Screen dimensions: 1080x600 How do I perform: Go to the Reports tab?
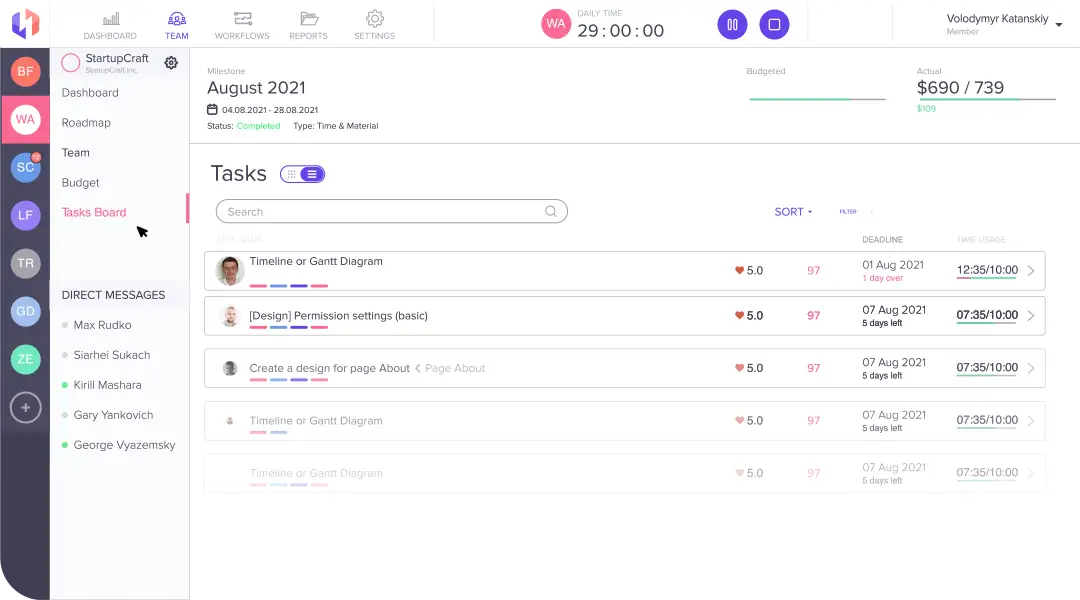pos(308,25)
